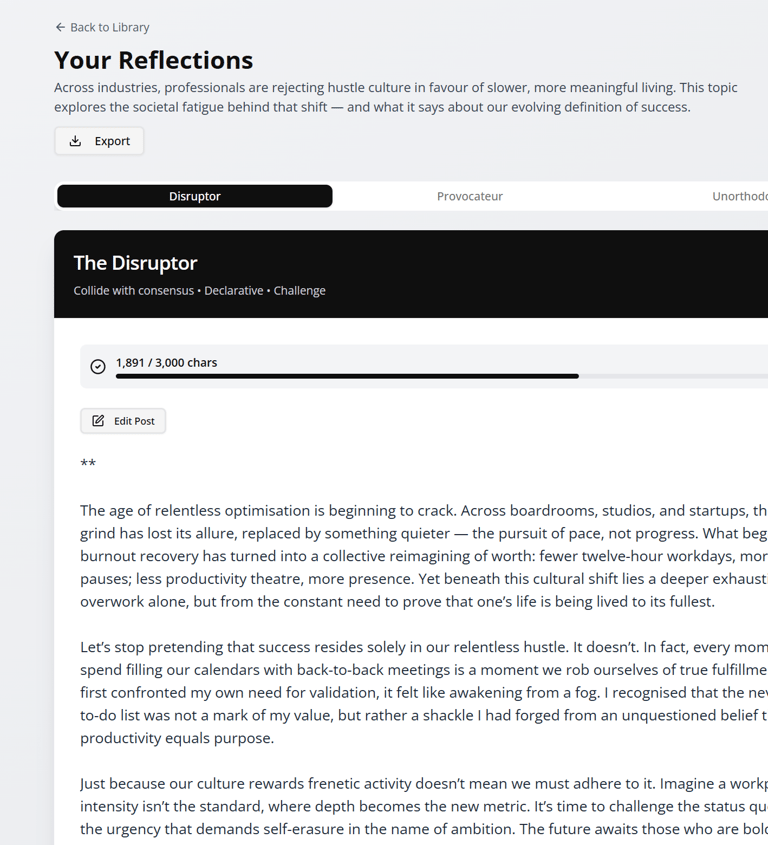Click the 1,891 / 3,000 chars label
Screen dimensions: 768x845
[x=166, y=362]
